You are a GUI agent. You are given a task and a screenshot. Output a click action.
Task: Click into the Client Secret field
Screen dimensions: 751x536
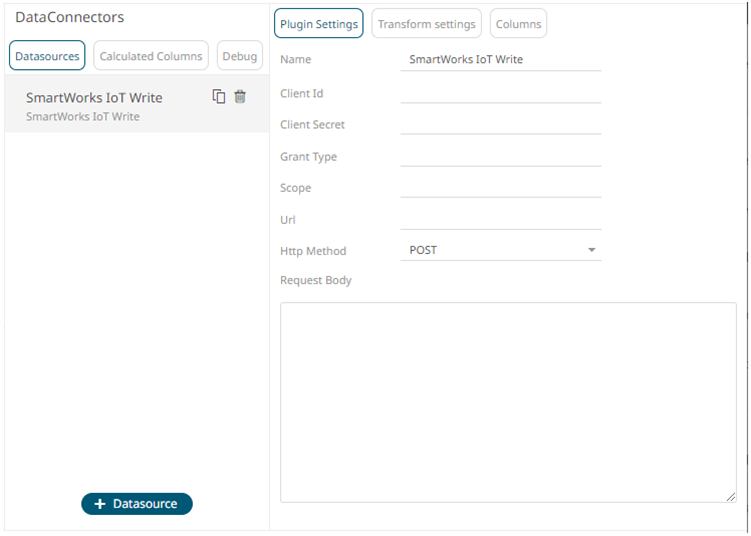click(x=500, y=124)
